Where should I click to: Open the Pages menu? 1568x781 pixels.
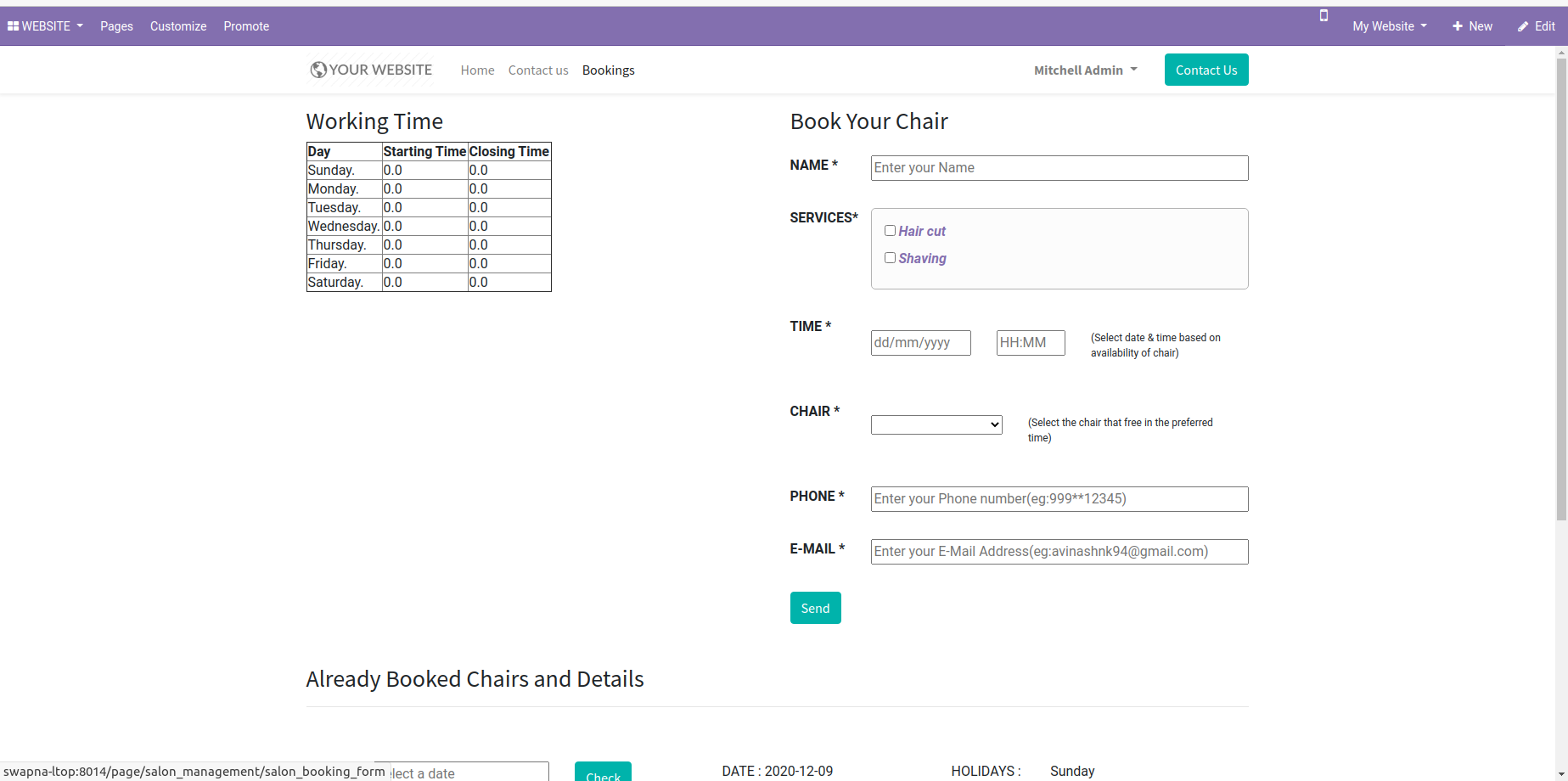pyautogui.click(x=116, y=26)
